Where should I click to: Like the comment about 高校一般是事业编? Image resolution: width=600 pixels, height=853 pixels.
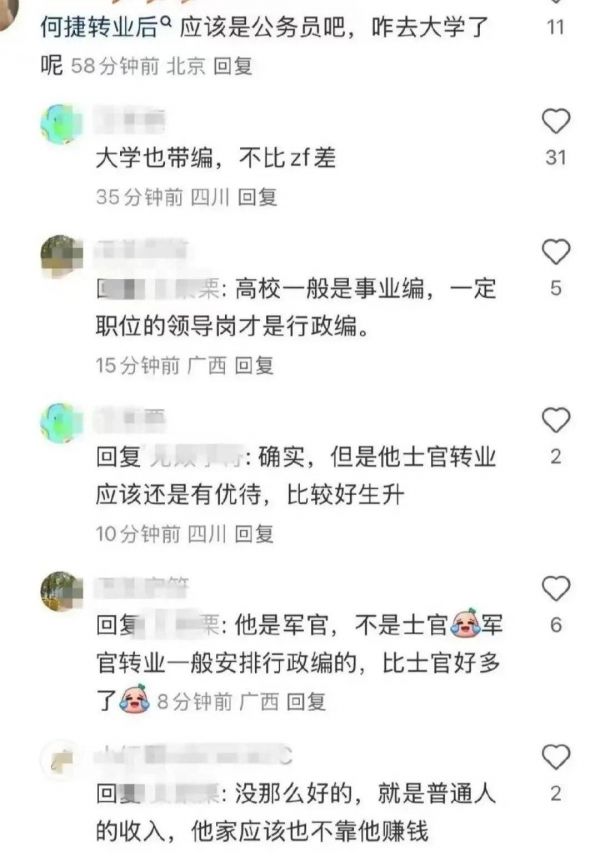tap(555, 252)
